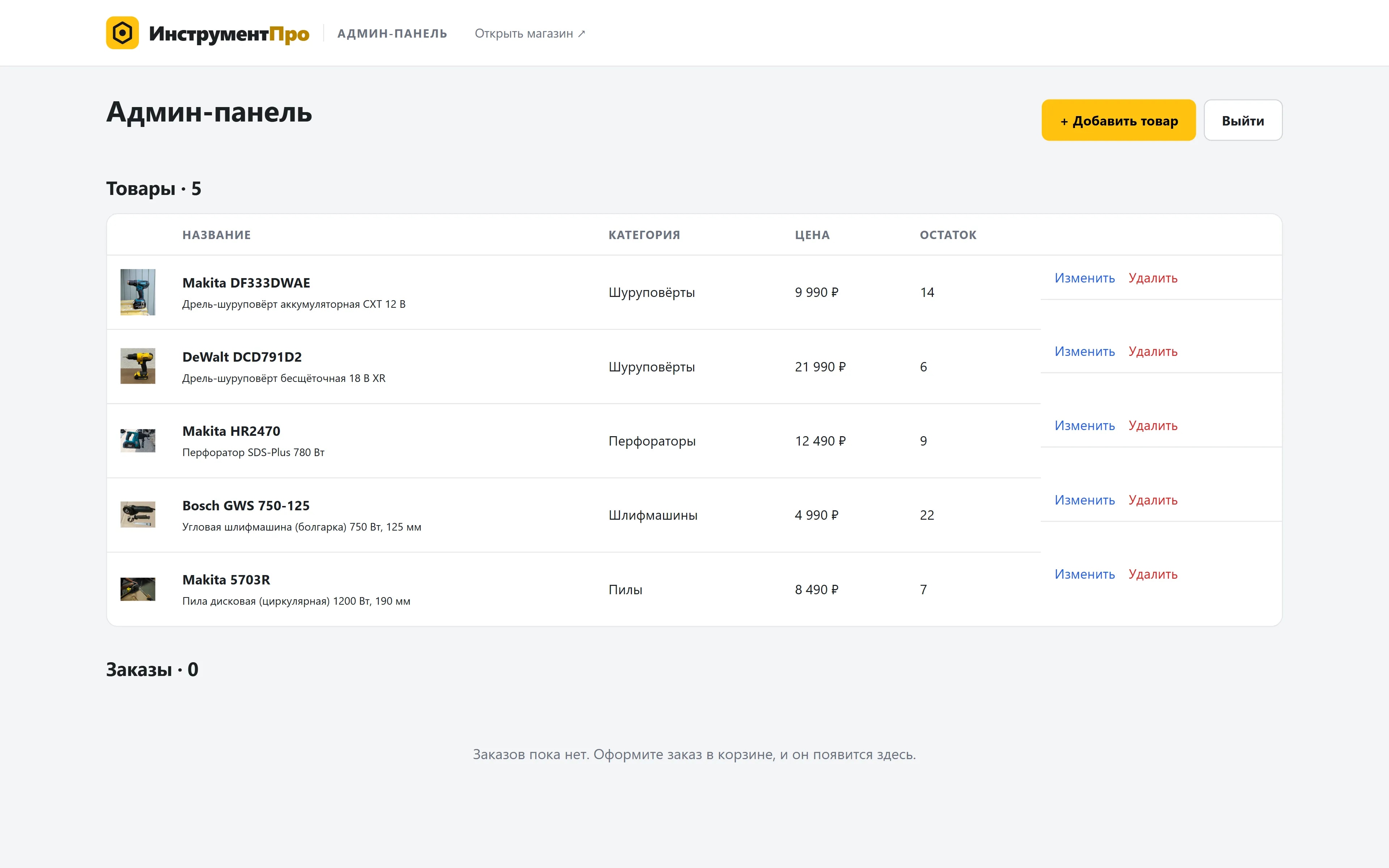This screenshot has width=1389, height=868.
Task: Click the ИнструментПро hexagon logo icon
Action: point(122,33)
